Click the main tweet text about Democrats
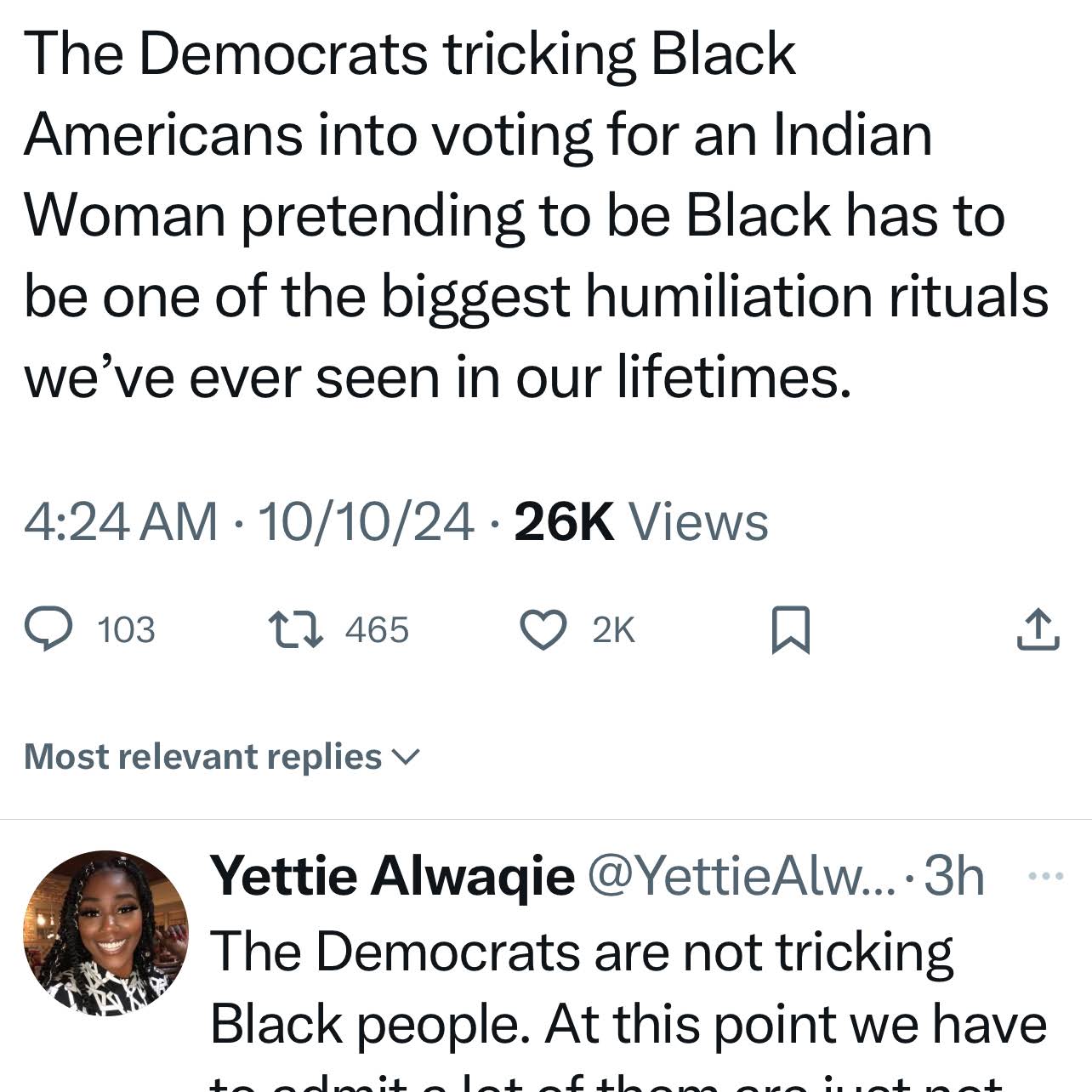 [536, 214]
